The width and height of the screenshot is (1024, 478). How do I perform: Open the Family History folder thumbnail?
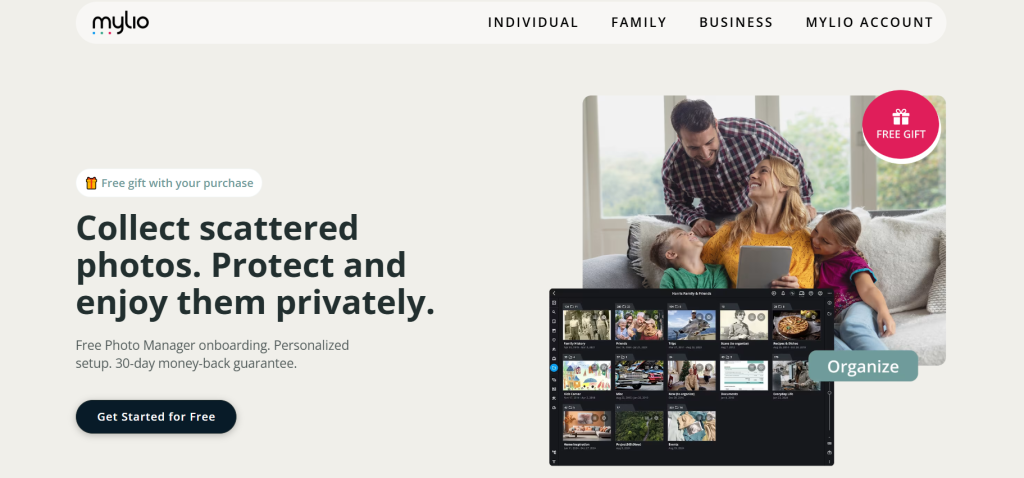tap(587, 325)
